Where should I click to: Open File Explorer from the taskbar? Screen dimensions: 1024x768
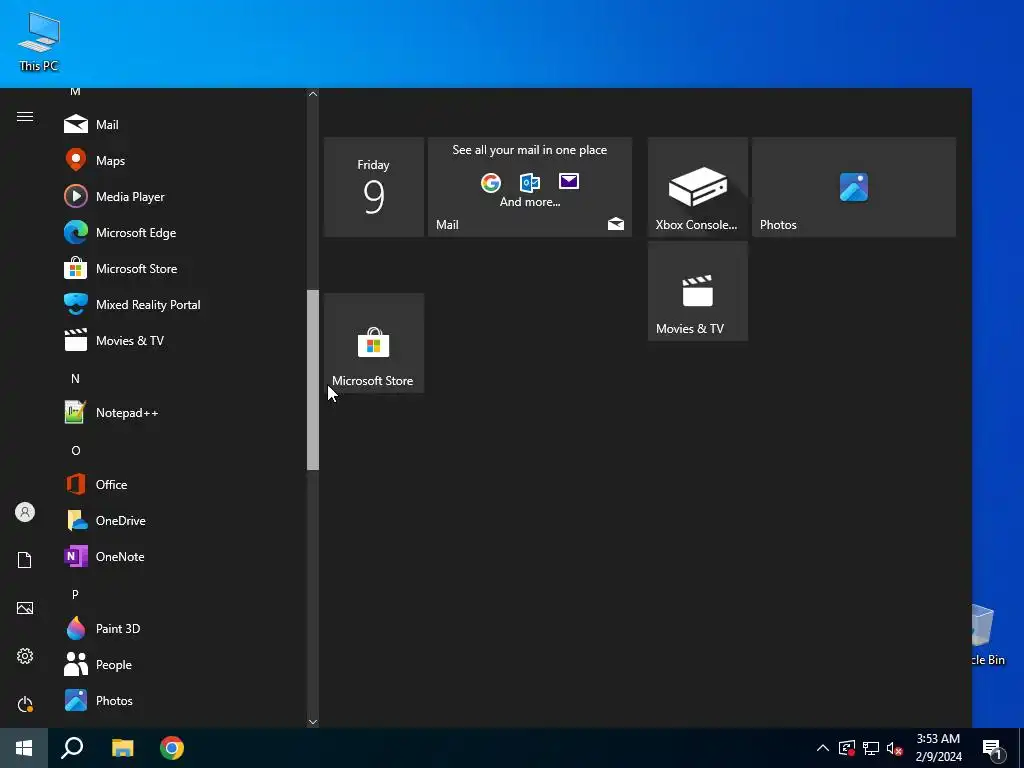pos(122,748)
